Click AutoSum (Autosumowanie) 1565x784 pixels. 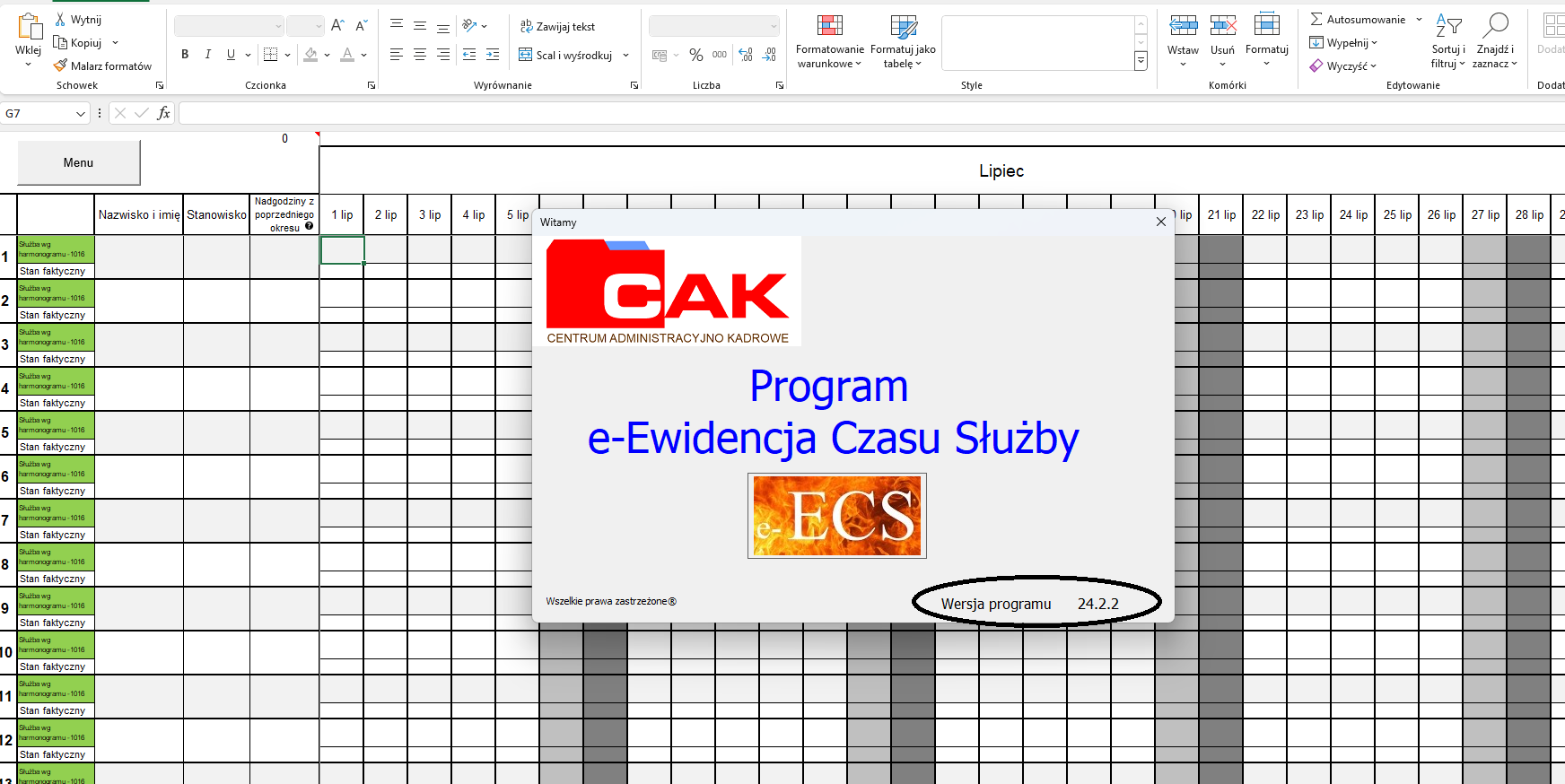coord(1358,19)
